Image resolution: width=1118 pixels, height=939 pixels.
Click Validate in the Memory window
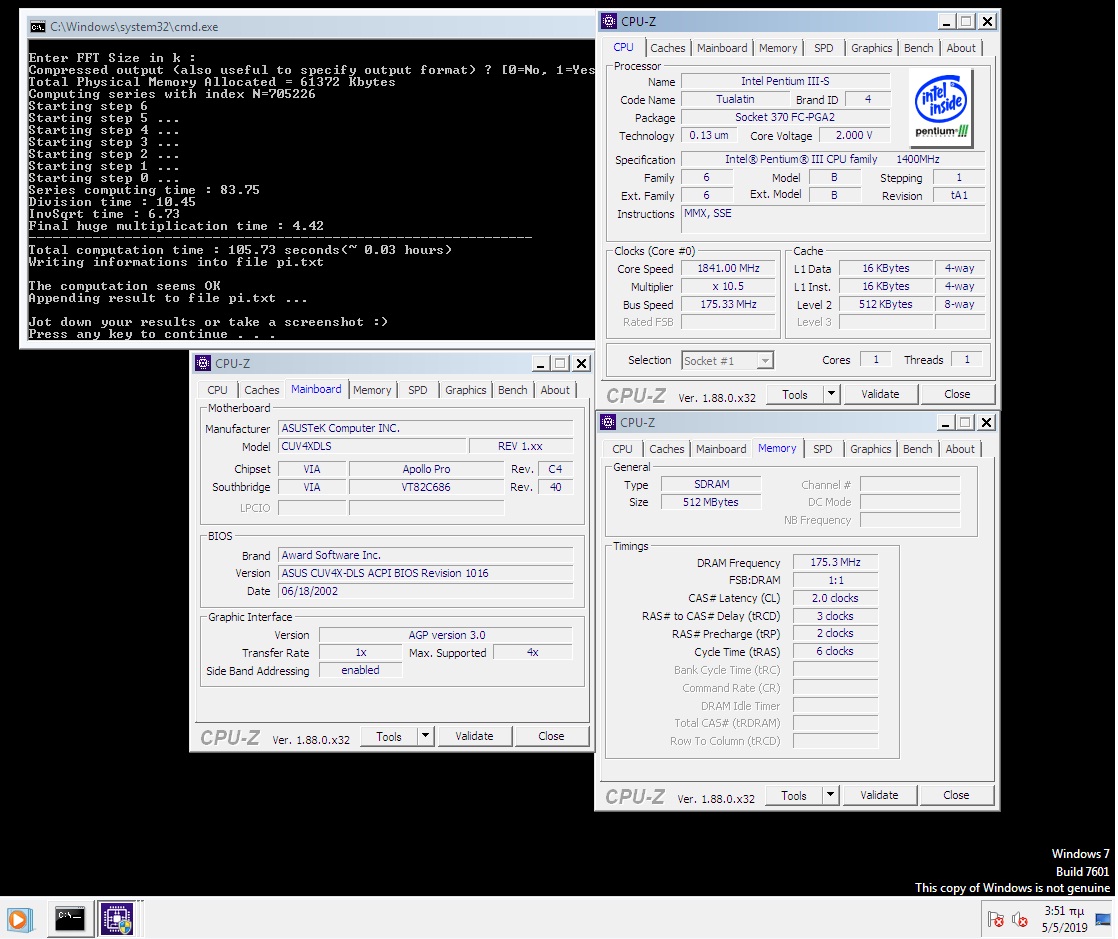879,795
